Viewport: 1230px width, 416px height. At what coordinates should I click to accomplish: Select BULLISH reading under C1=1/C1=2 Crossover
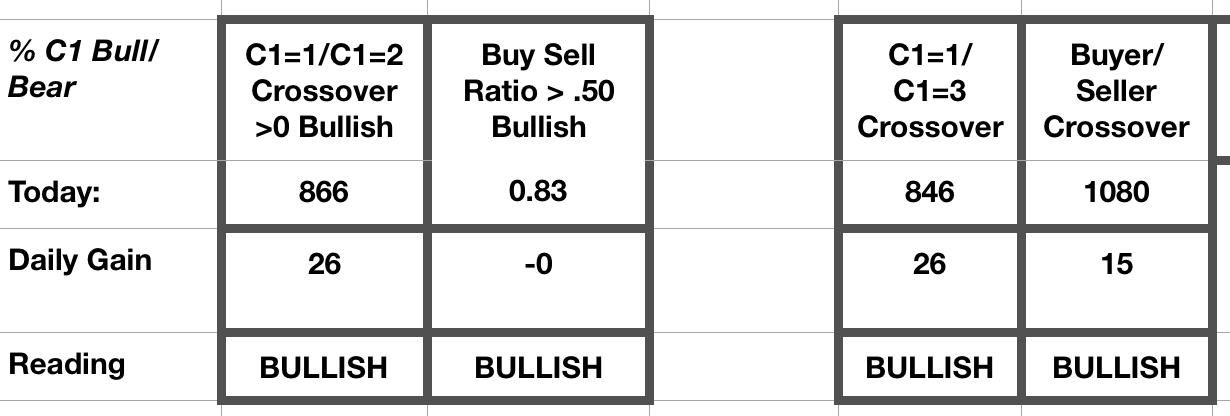[323, 367]
